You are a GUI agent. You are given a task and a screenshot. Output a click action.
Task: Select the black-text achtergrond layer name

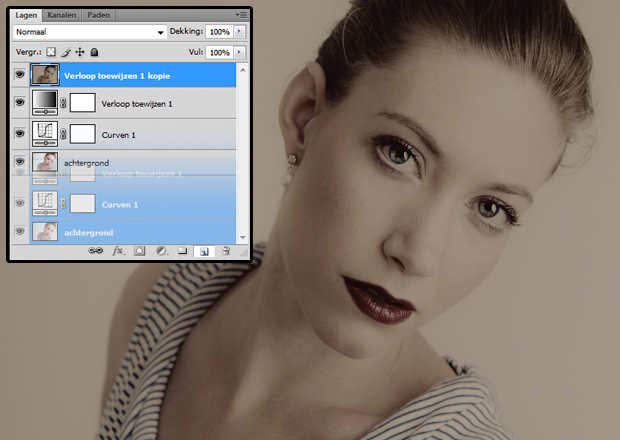pos(87,163)
